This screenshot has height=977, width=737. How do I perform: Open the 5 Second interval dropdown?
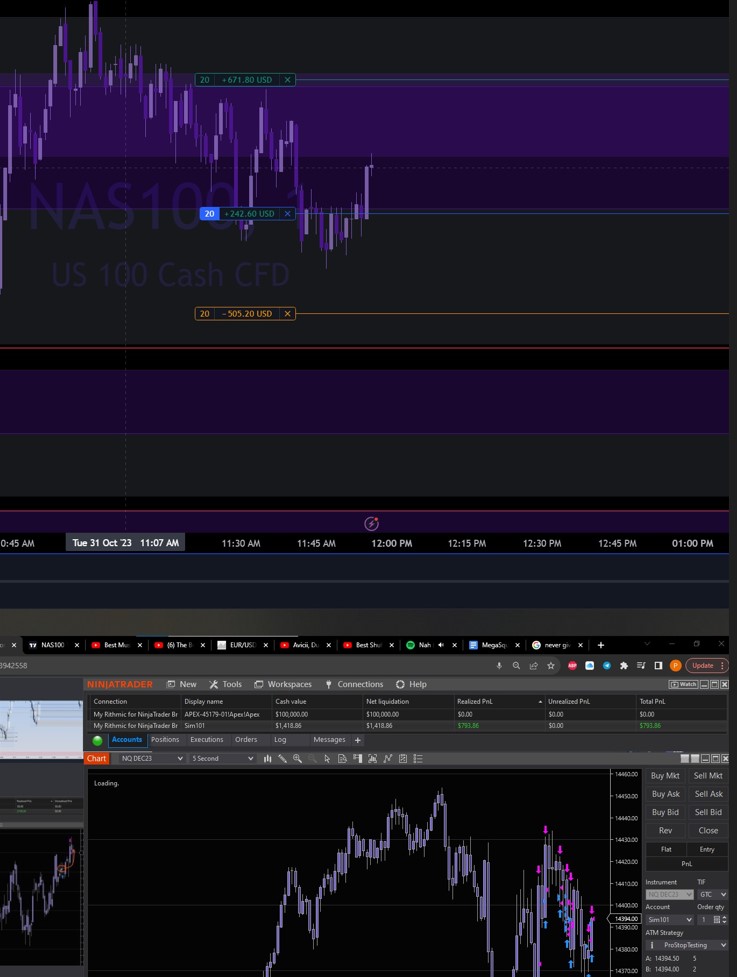(222, 758)
